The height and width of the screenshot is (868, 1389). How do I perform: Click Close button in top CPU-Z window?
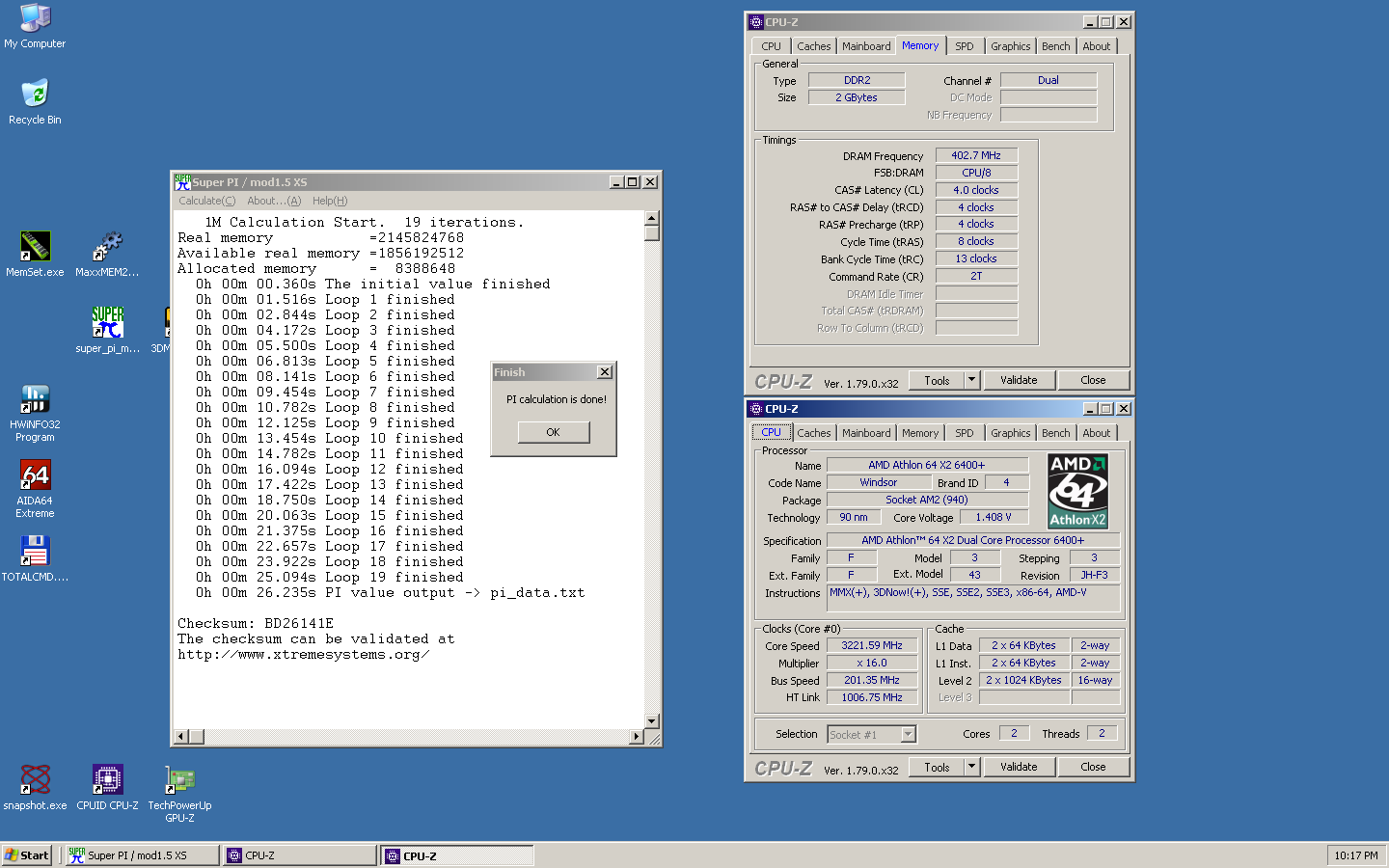(x=1093, y=381)
